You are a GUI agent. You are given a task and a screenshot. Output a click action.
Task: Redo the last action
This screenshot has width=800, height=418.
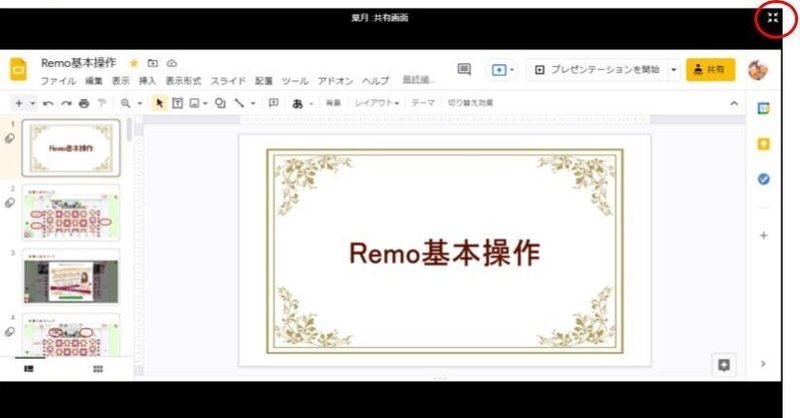pyautogui.click(x=66, y=104)
